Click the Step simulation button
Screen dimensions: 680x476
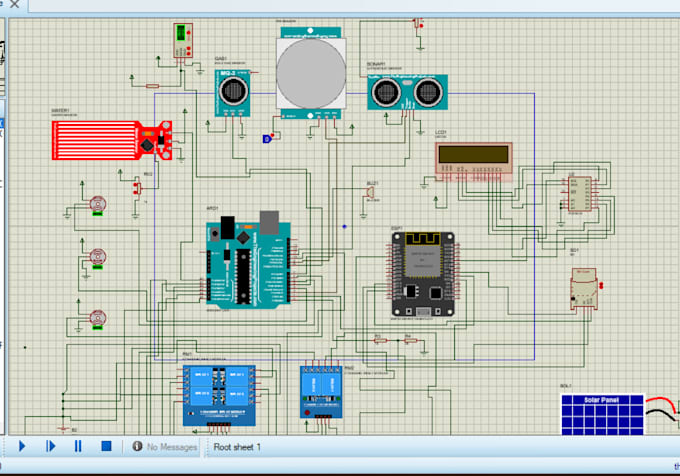(51, 446)
